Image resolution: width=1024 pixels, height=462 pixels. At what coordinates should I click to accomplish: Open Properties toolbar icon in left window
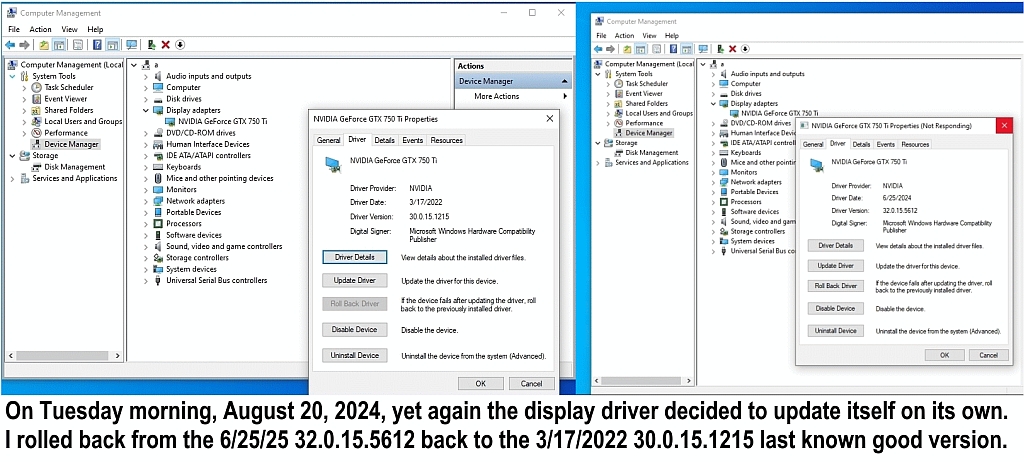[78, 45]
